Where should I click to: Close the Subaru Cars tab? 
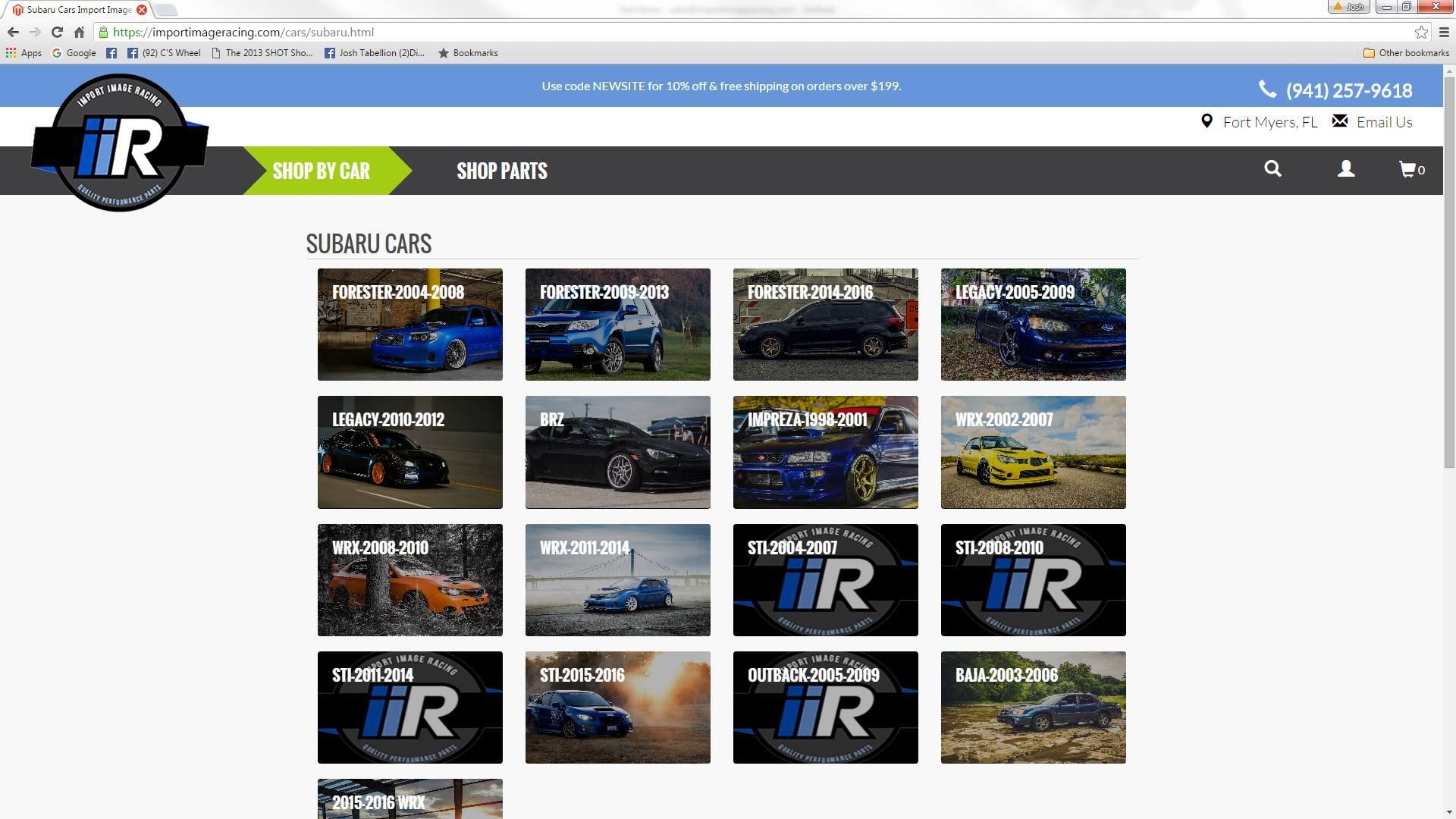(x=142, y=10)
